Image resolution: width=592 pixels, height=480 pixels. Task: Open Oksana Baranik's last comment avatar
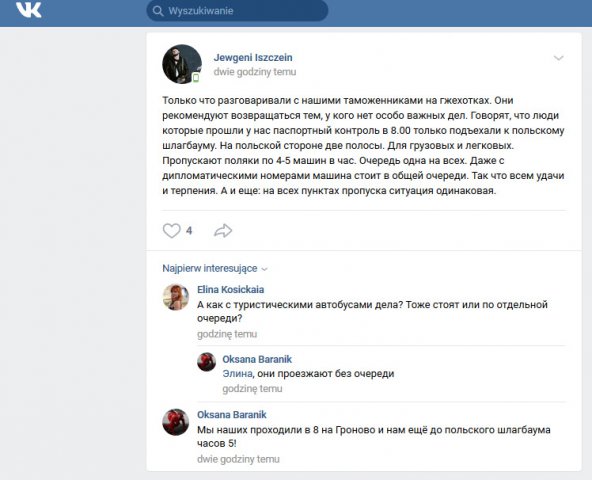pos(176,422)
